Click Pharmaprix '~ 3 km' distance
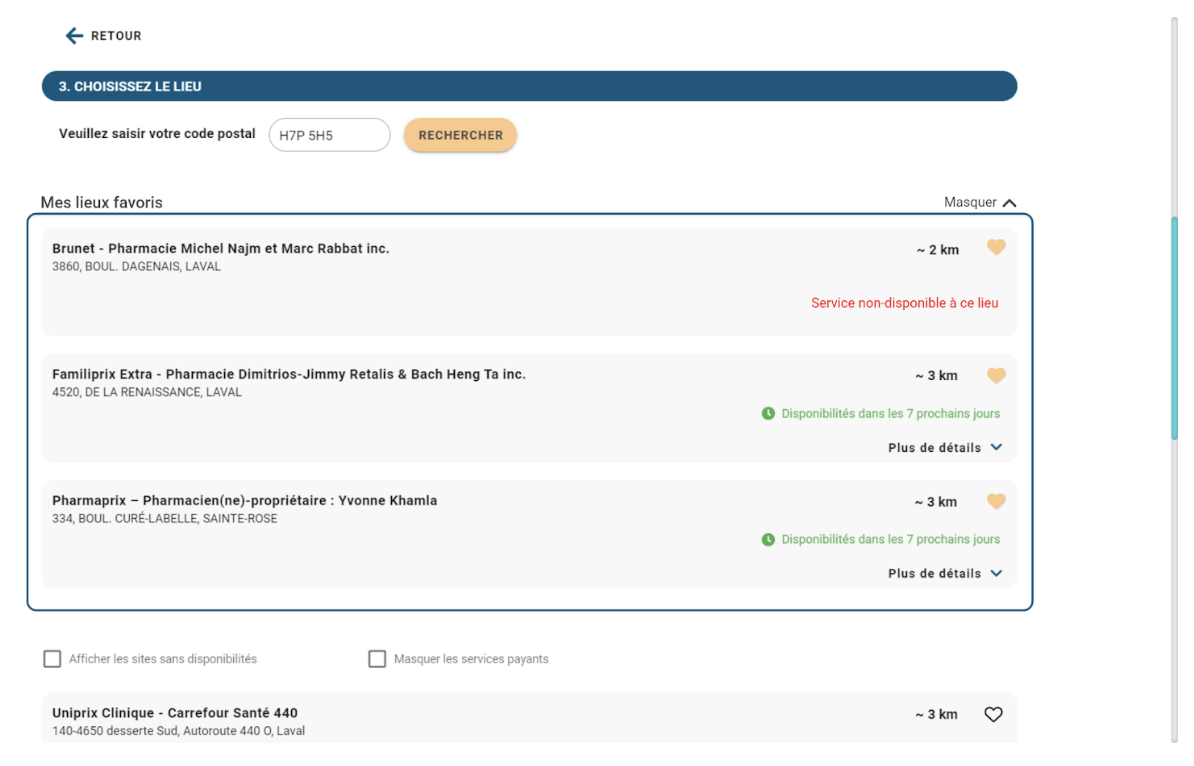The height and width of the screenshot is (766, 1194). [936, 502]
